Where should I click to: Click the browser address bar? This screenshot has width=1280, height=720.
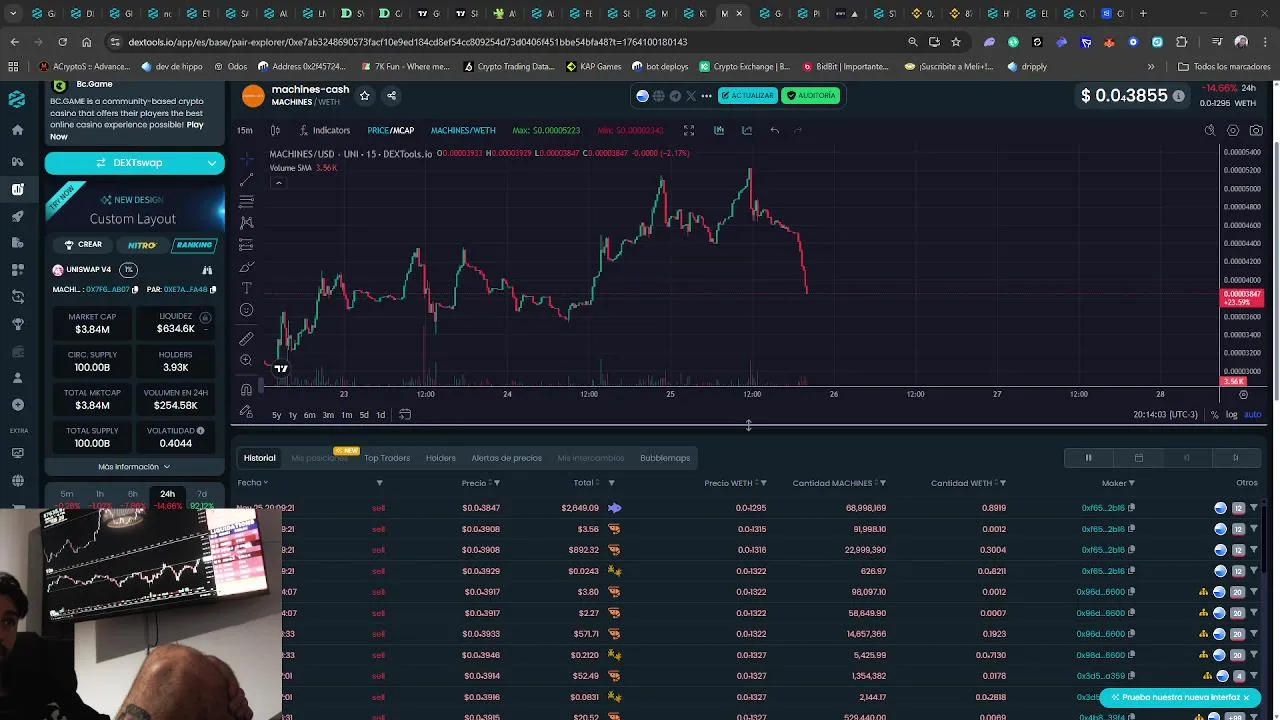pos(510,42)
